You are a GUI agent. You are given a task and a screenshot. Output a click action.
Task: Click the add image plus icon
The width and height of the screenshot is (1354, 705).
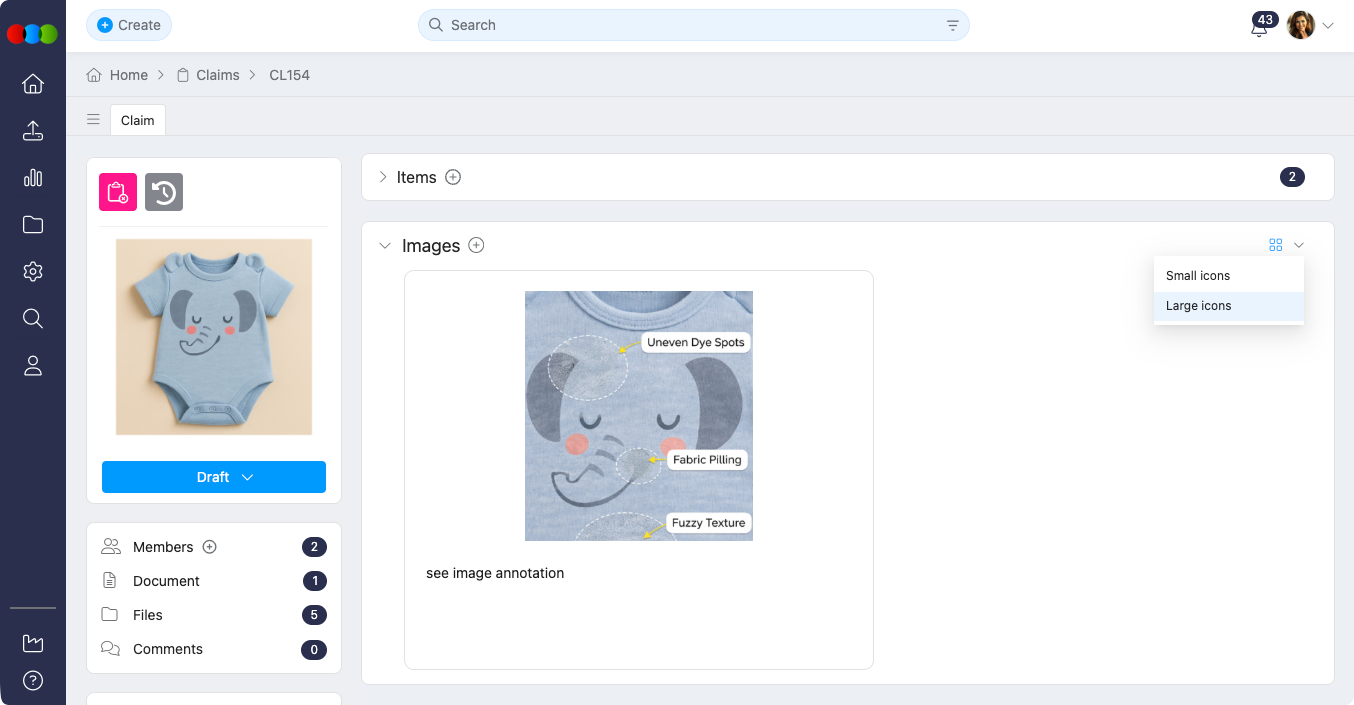point(477,245)
